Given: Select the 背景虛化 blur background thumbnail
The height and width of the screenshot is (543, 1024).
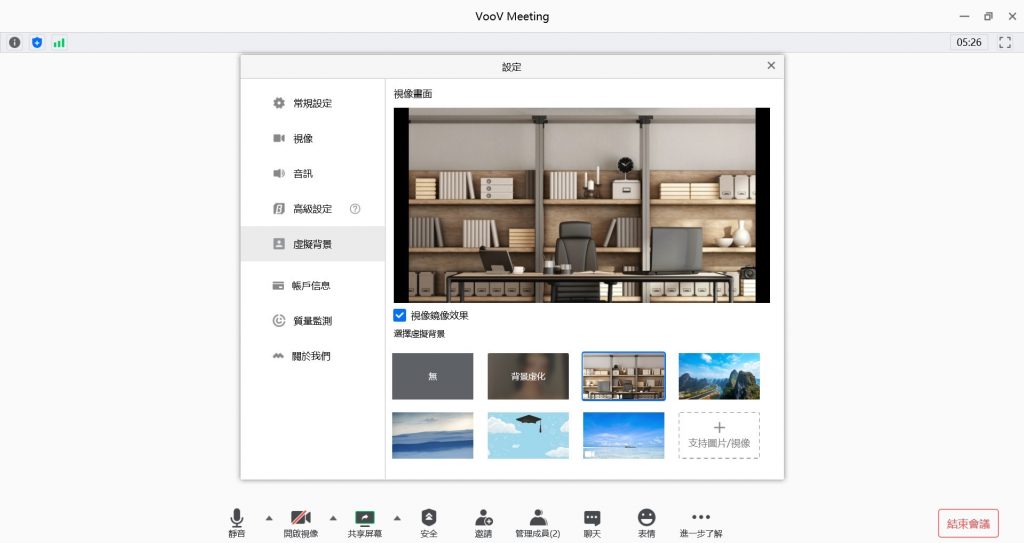Looking at the screenshot, I should [x=528, y=376].
